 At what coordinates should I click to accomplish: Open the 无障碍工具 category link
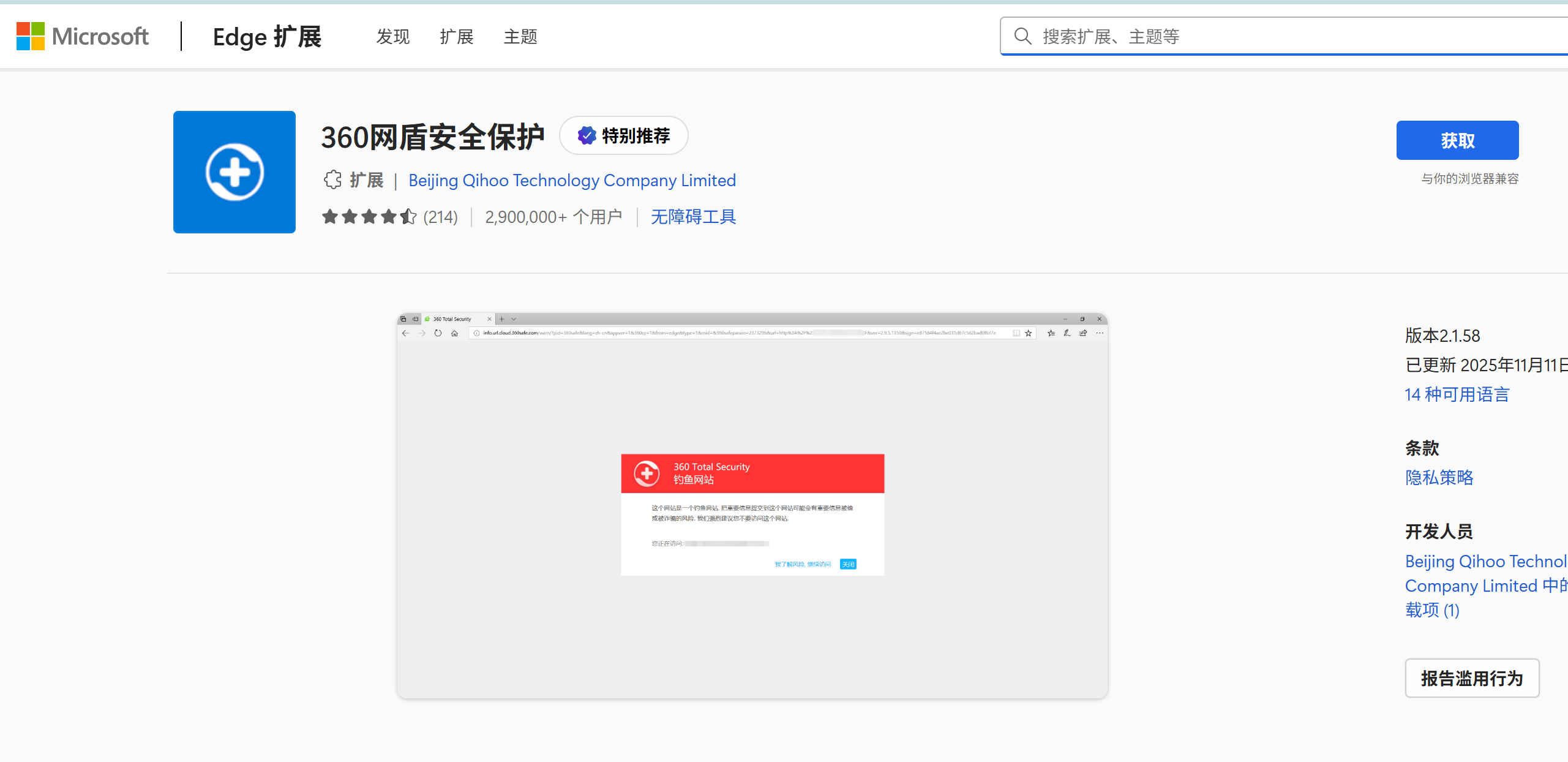(x=693, y=217)
